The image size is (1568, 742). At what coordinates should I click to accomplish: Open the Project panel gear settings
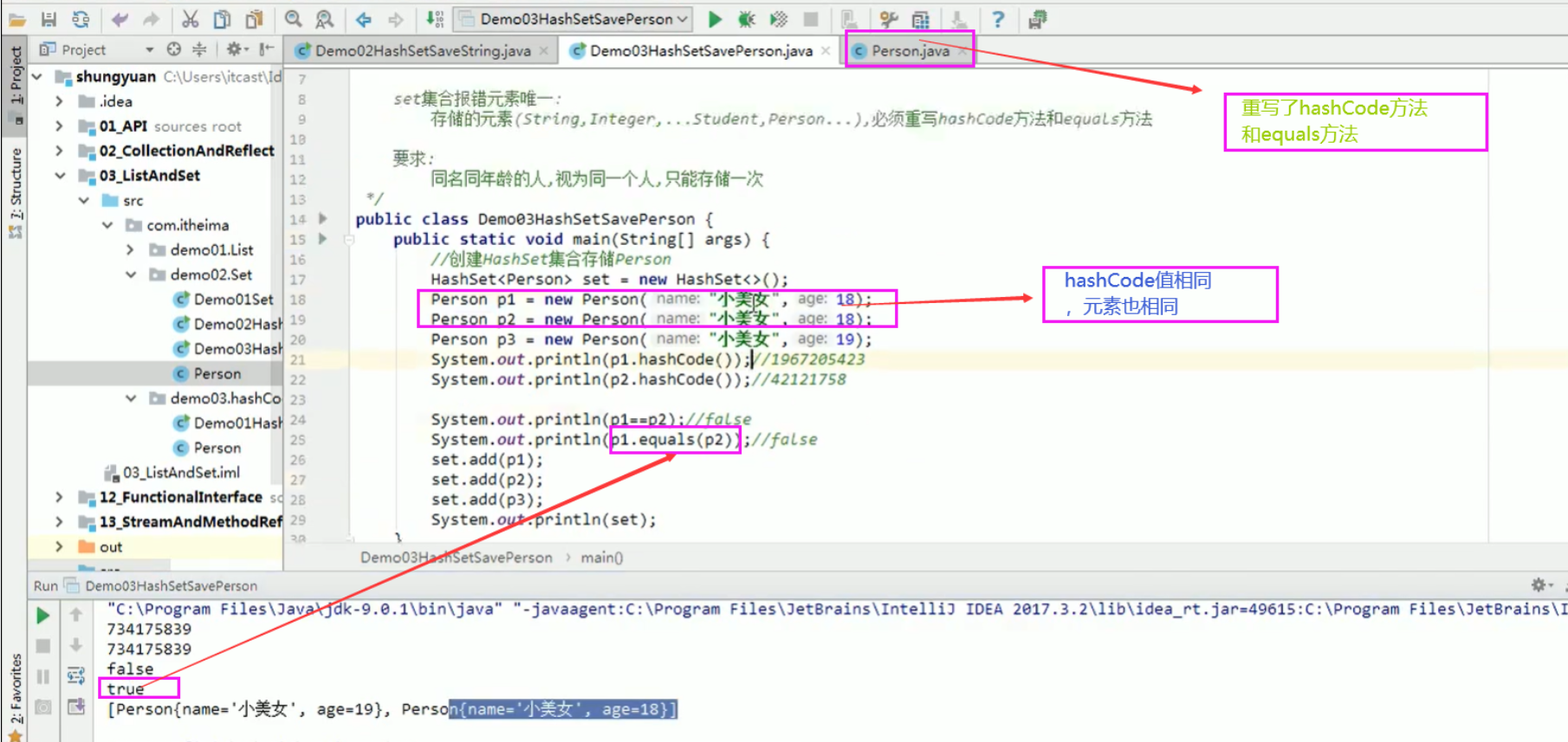point(236,49)
